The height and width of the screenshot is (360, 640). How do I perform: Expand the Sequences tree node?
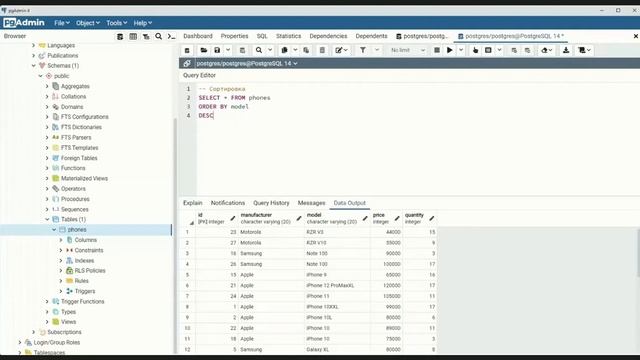pos(47,209)
